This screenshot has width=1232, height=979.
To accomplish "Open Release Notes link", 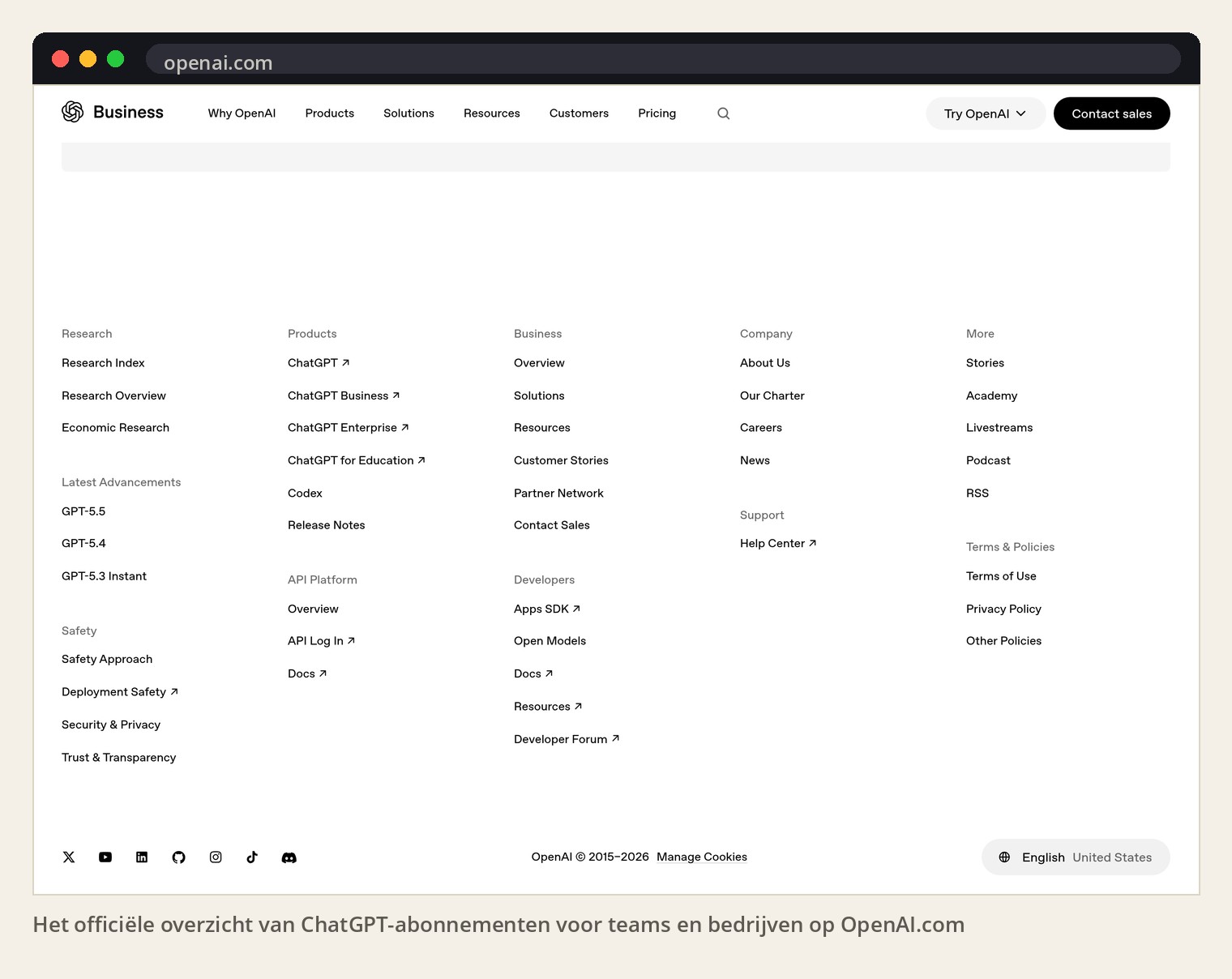I will tap(327, 525).
